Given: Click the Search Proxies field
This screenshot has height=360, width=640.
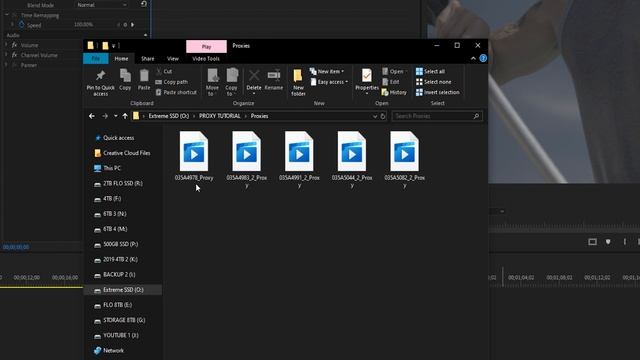Looking at the screenshot, I should (437, 116).
